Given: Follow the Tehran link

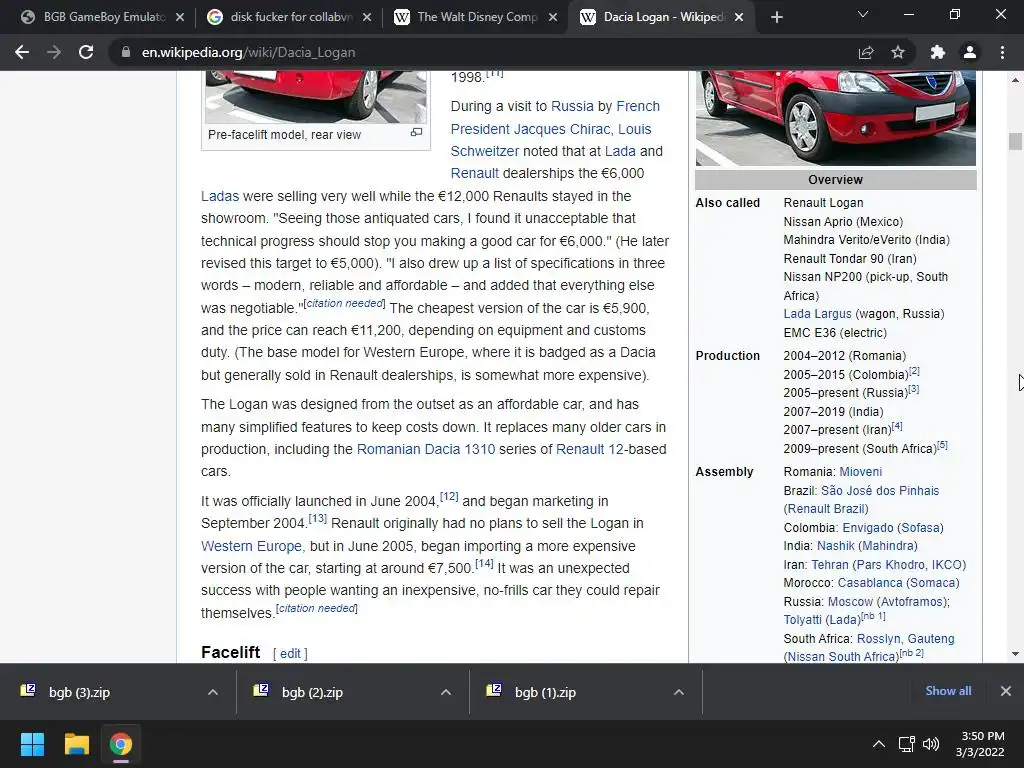Looking at the screenshot, I should (830, 565).
